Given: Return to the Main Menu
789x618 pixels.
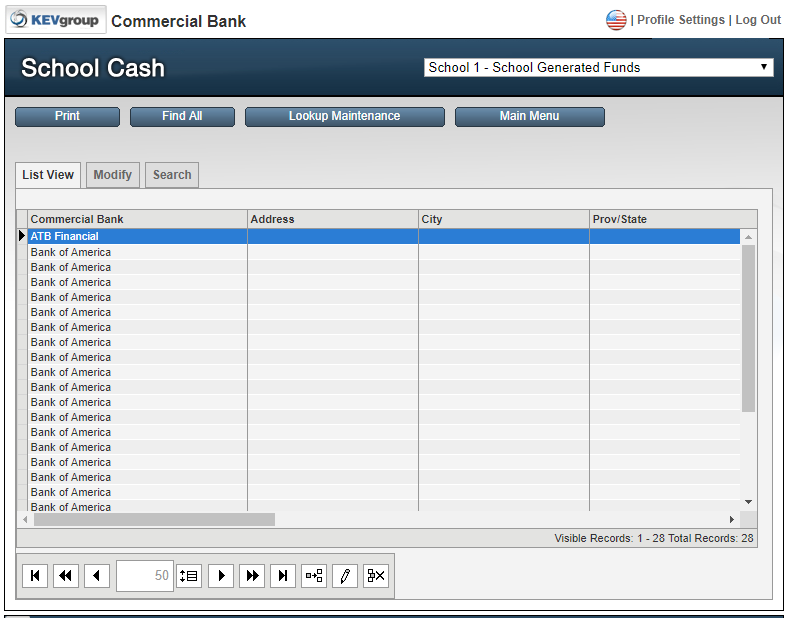Looking at the screenshot, I should (529, 116).
